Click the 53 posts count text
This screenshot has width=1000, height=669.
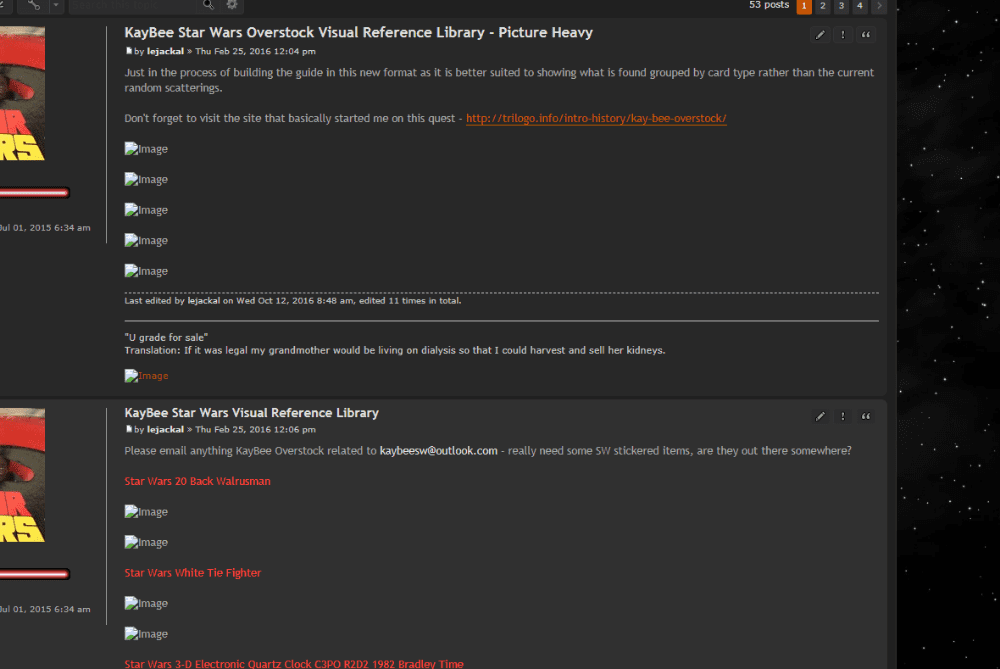pyautogui.click(x=768, y=5)
